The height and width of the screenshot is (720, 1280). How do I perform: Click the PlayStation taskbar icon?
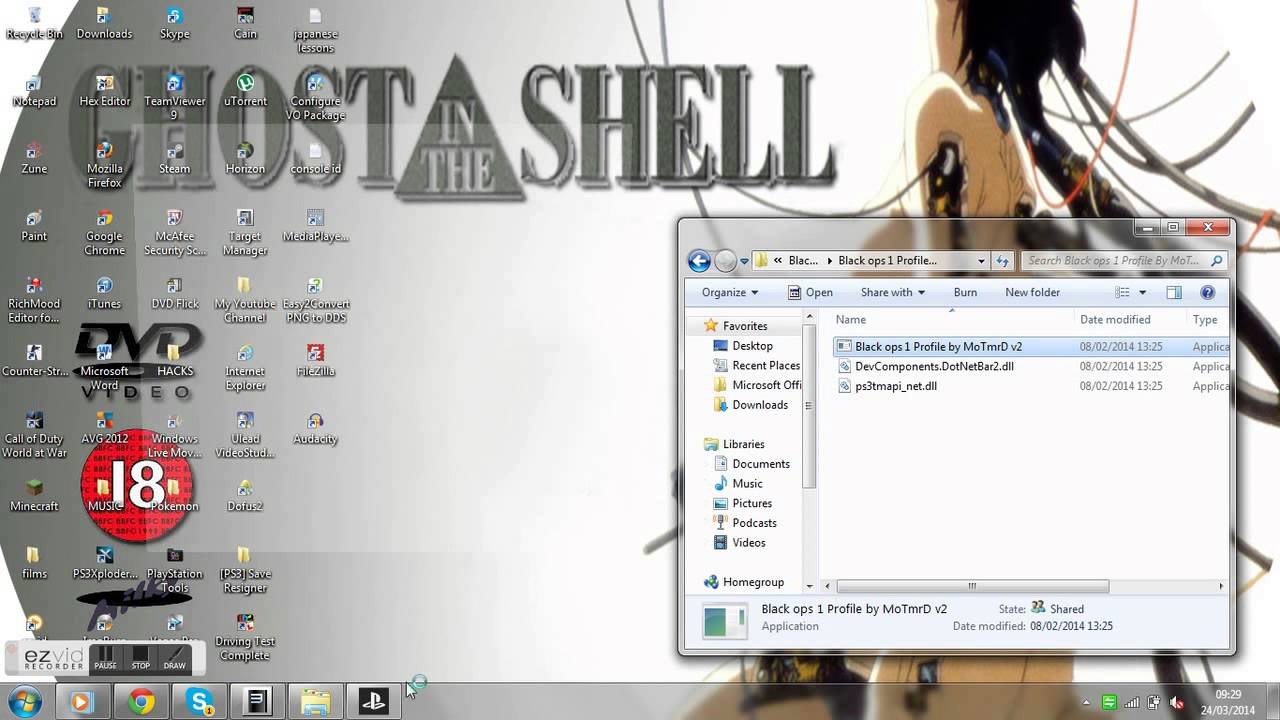pos(374,702)
